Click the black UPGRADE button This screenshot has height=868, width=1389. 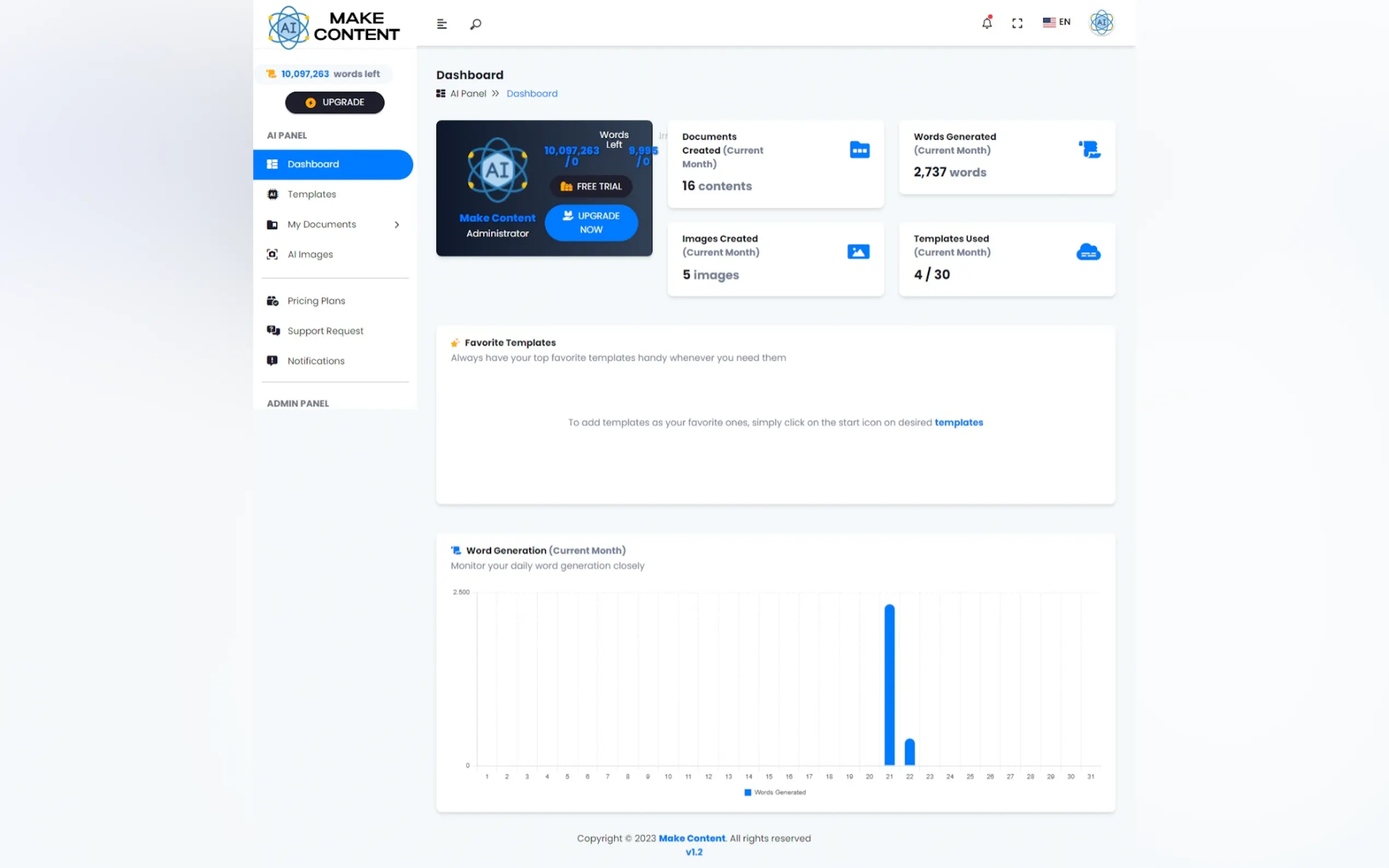point(335,102)
